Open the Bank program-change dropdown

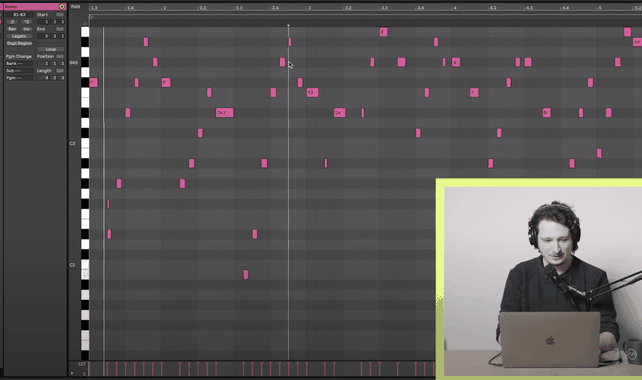(19, 63)
